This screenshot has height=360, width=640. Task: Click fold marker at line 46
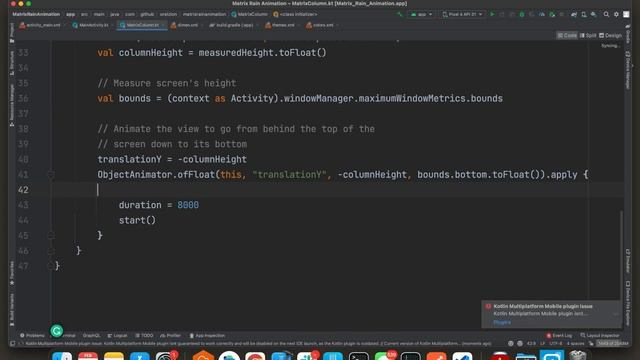[51, 251]
